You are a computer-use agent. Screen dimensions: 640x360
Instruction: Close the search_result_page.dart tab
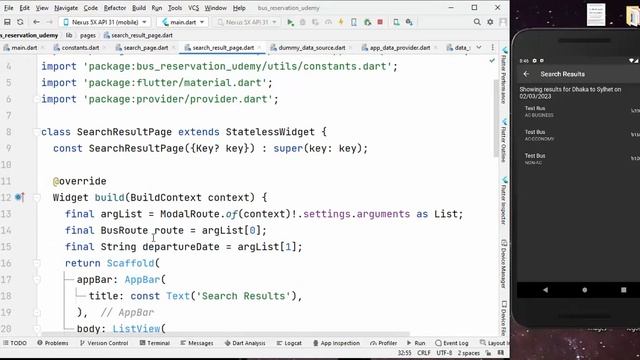point(259,48)
